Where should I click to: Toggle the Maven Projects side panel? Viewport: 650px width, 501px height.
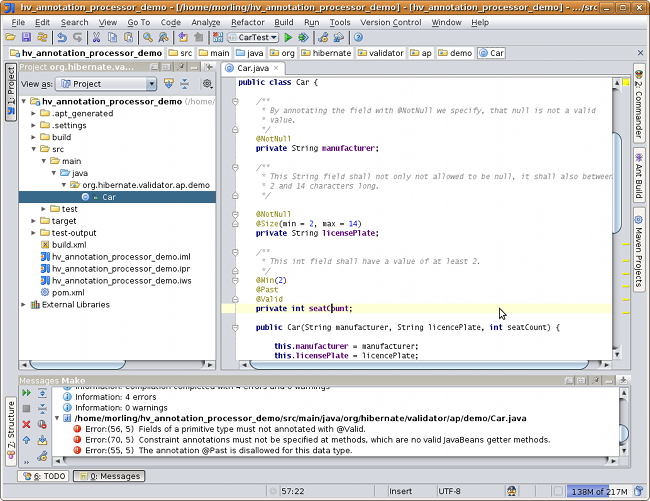[x=639, y=248]
